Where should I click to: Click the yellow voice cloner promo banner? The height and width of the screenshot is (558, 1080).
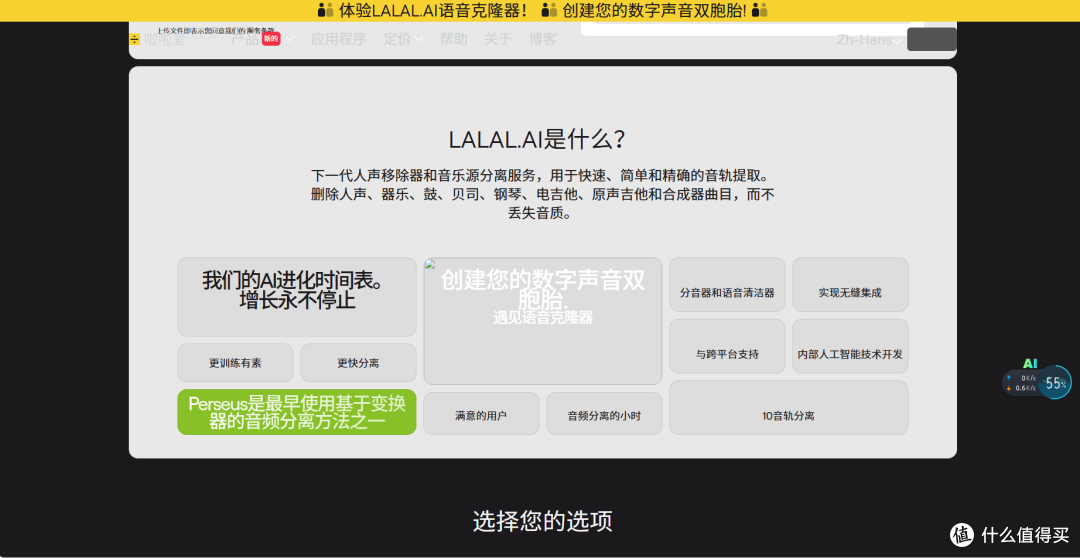coord(540,10)
